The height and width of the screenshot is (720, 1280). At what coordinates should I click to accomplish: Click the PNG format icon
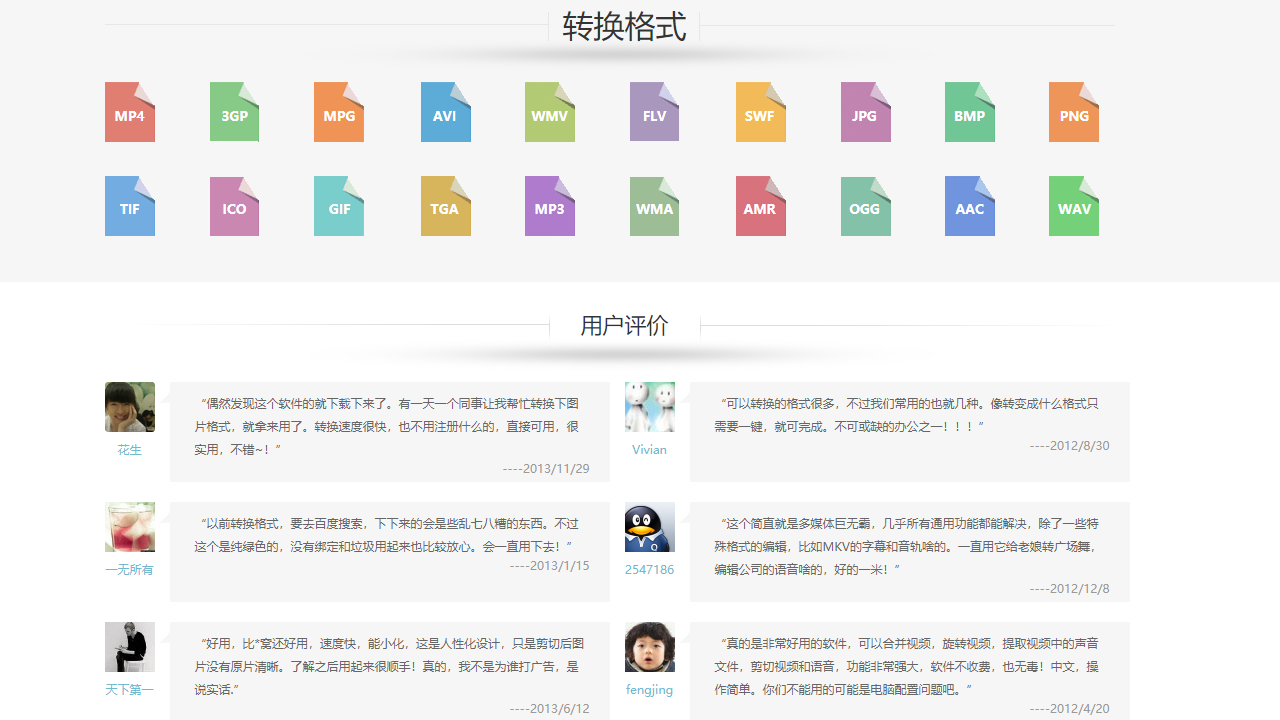(1073, 112)
